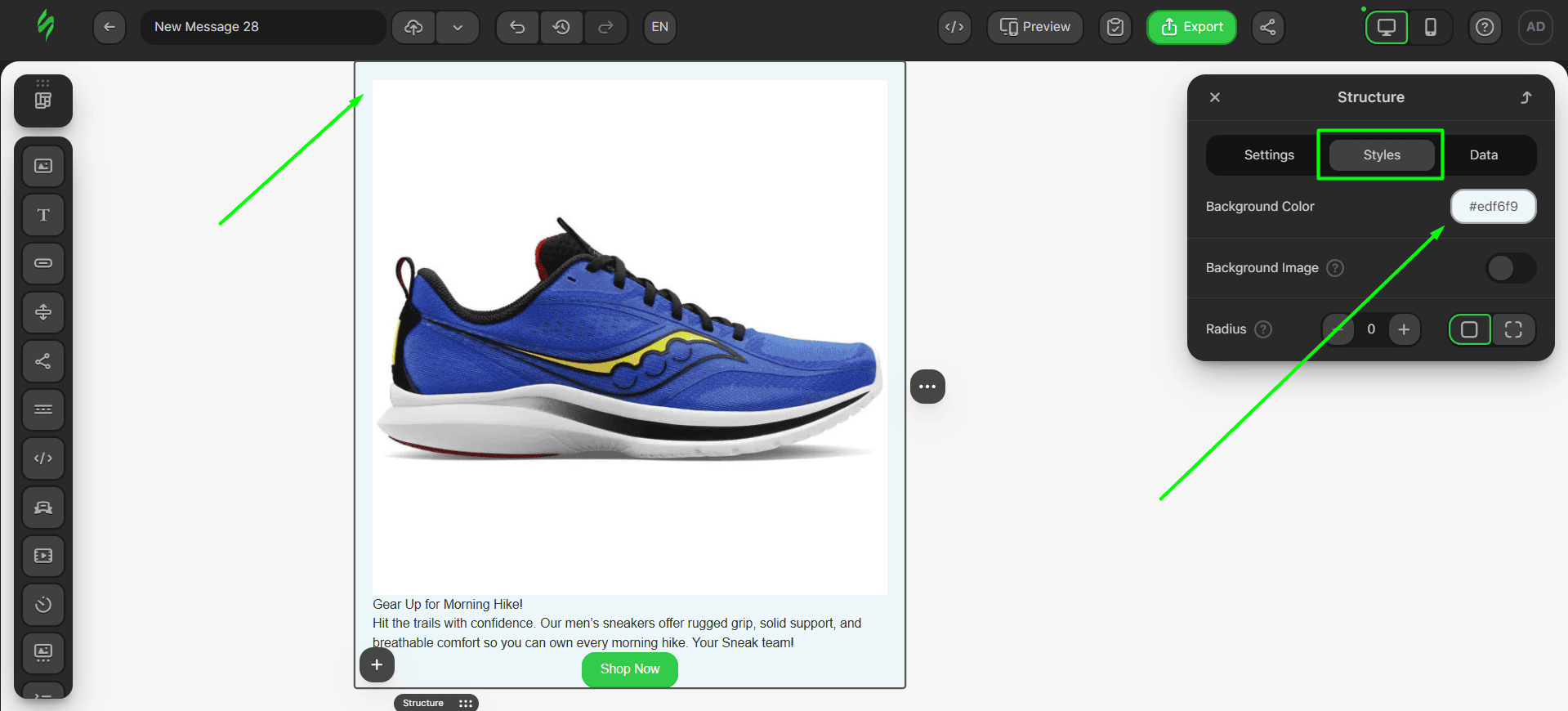Click the plus add structure button
The height and width of the screenshot is (711, 1568).
coord(377,664)
